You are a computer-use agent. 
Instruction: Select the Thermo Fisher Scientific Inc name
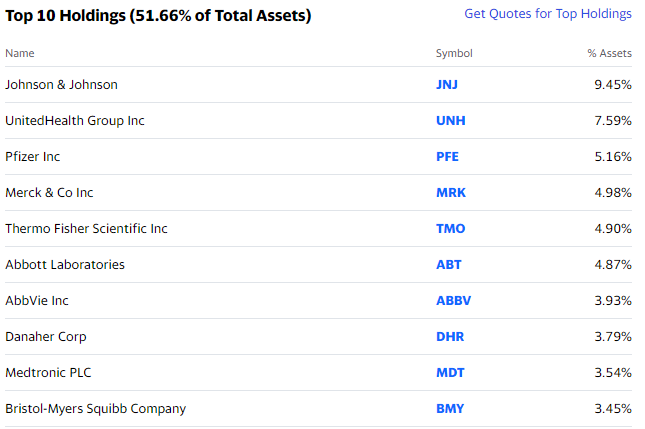[x=86, y=229]
